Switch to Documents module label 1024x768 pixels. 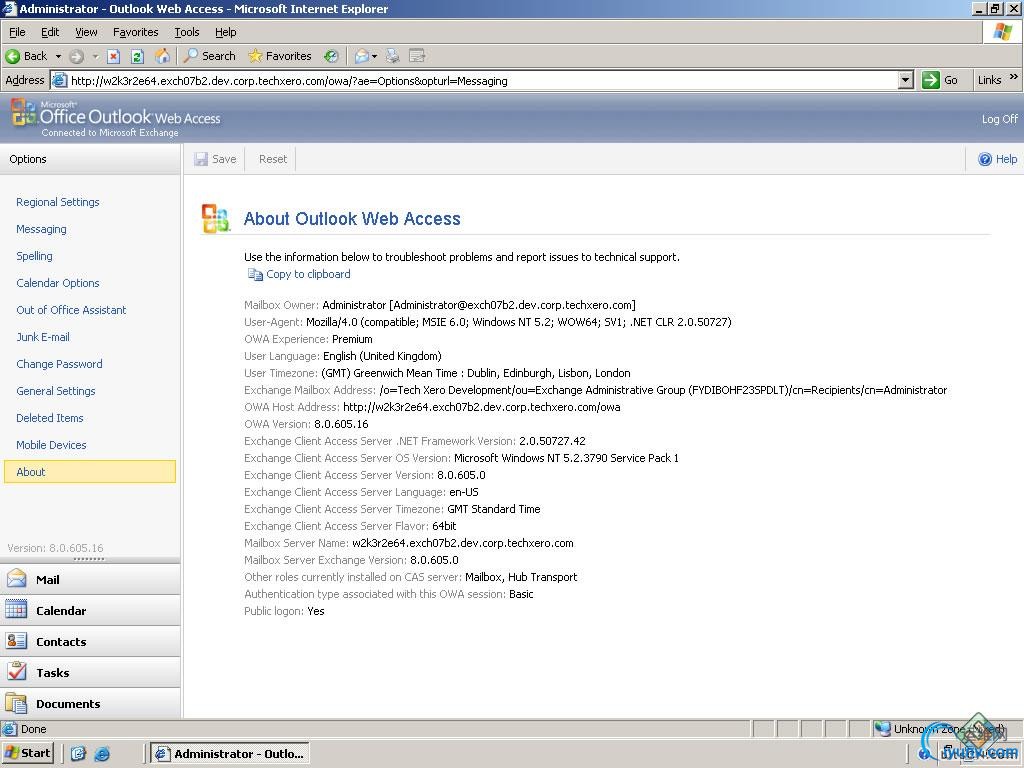68,703
